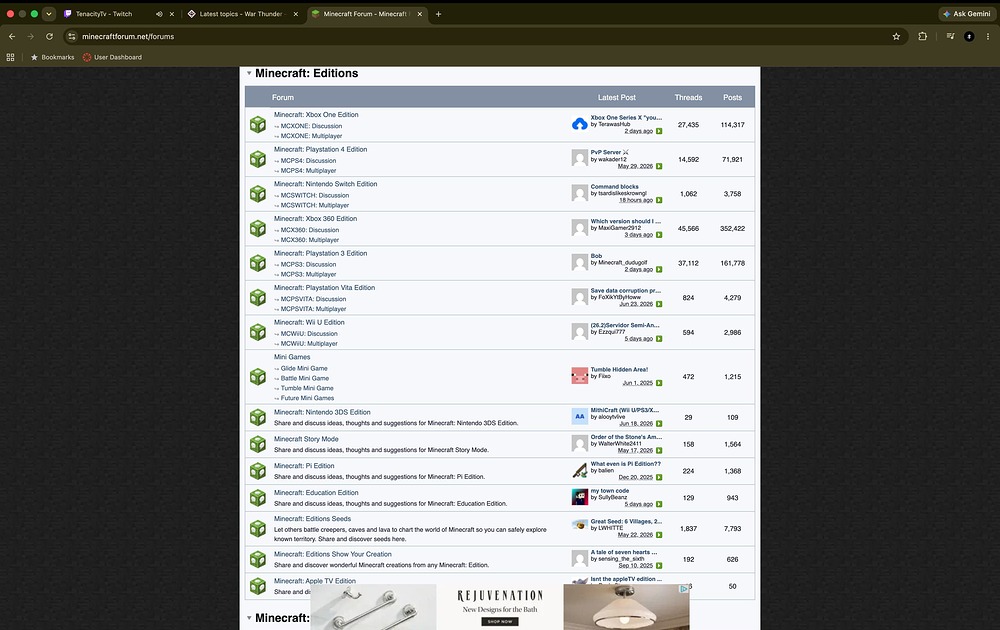View site information icon in the address bar
This screenshot has height=630, width=1000.
click(x=72, y=36)
